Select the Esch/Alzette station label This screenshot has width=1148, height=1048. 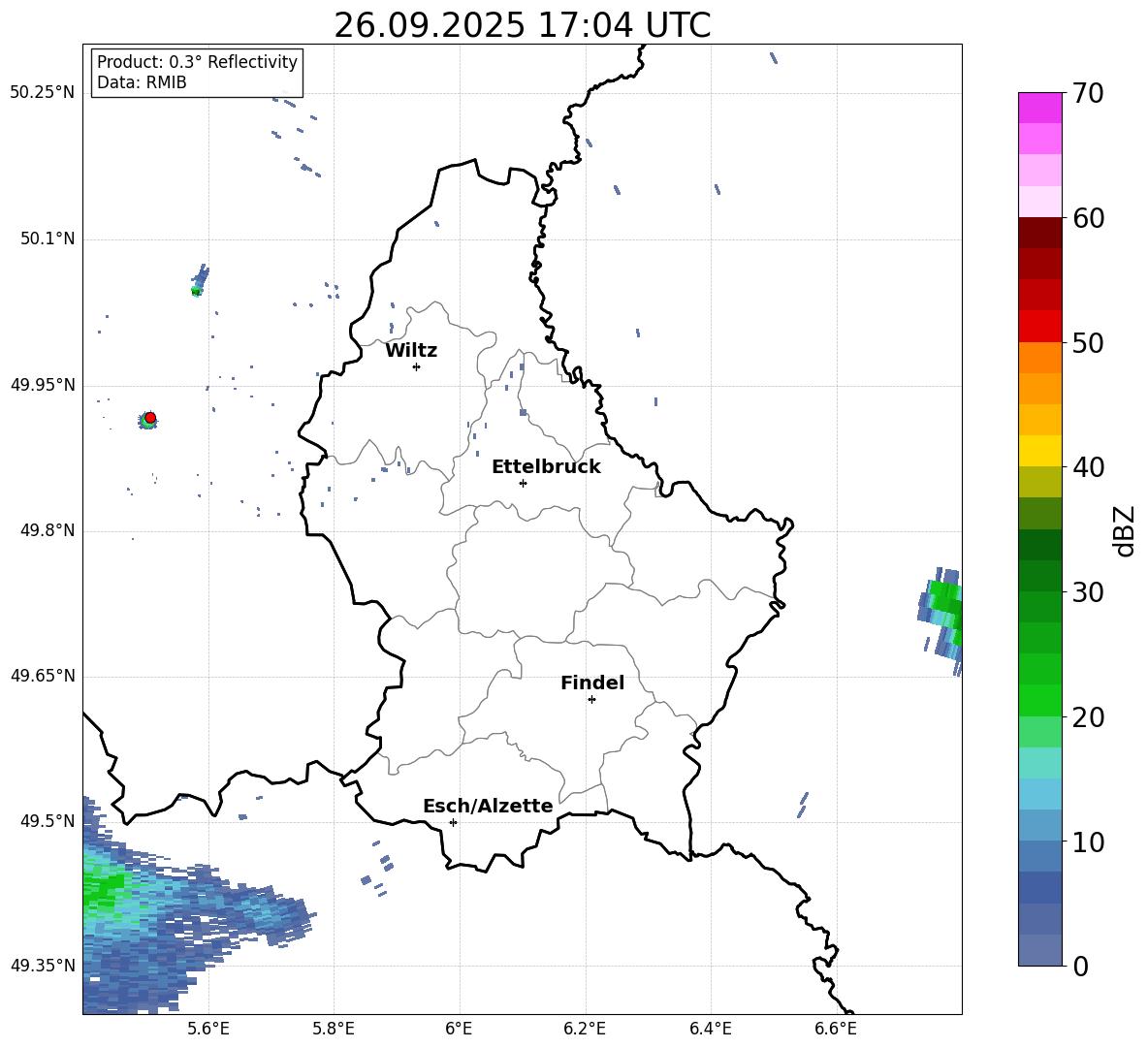(x=488, y=806)
